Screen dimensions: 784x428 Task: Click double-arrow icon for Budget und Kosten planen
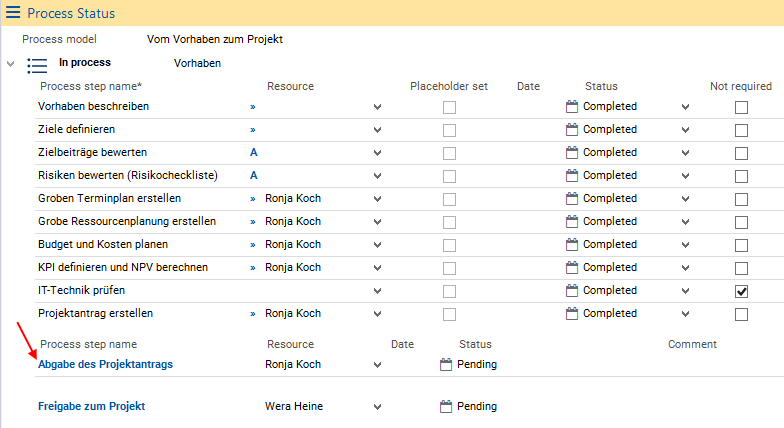[253, 245]
